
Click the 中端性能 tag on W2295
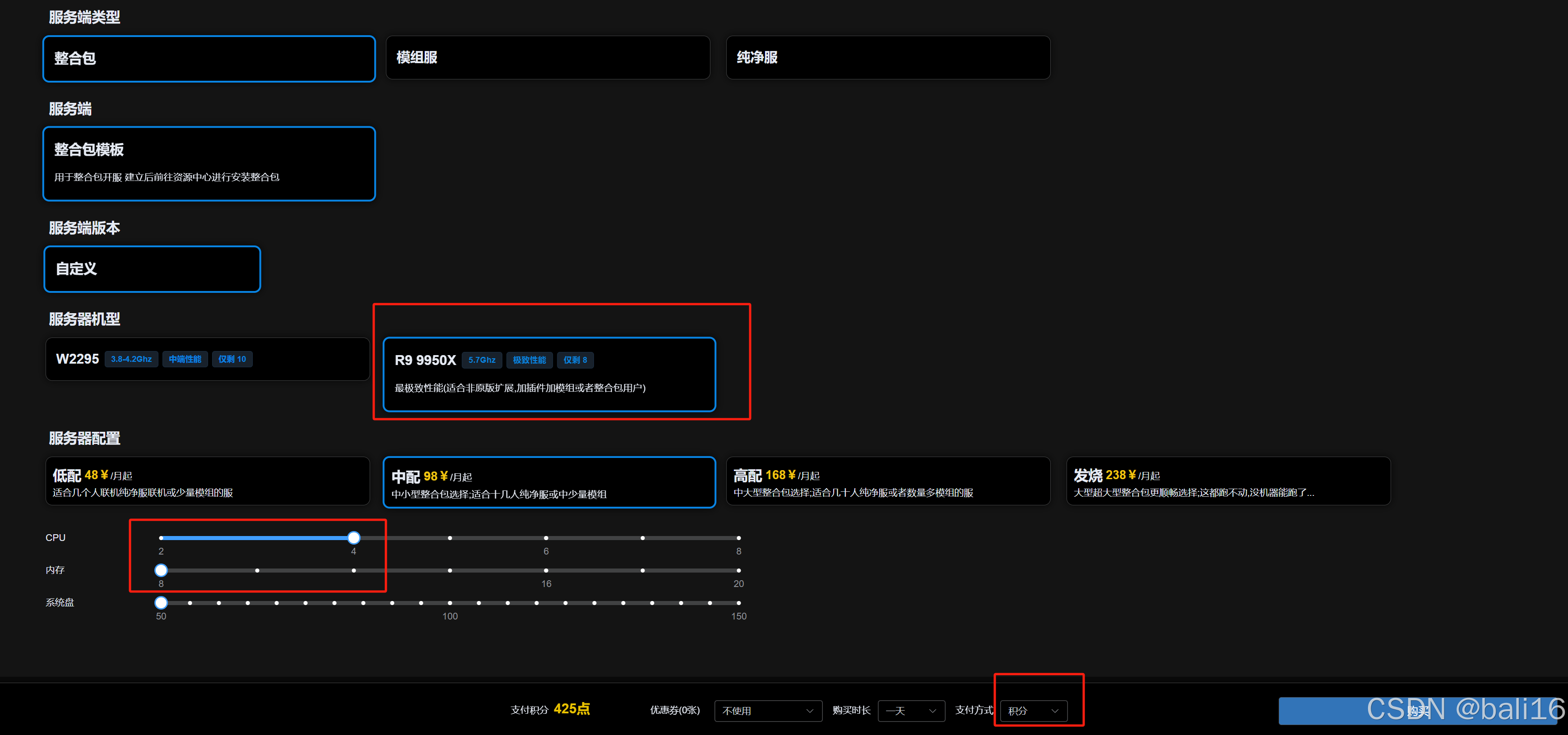pyautogui.click(x=185, y=359)
